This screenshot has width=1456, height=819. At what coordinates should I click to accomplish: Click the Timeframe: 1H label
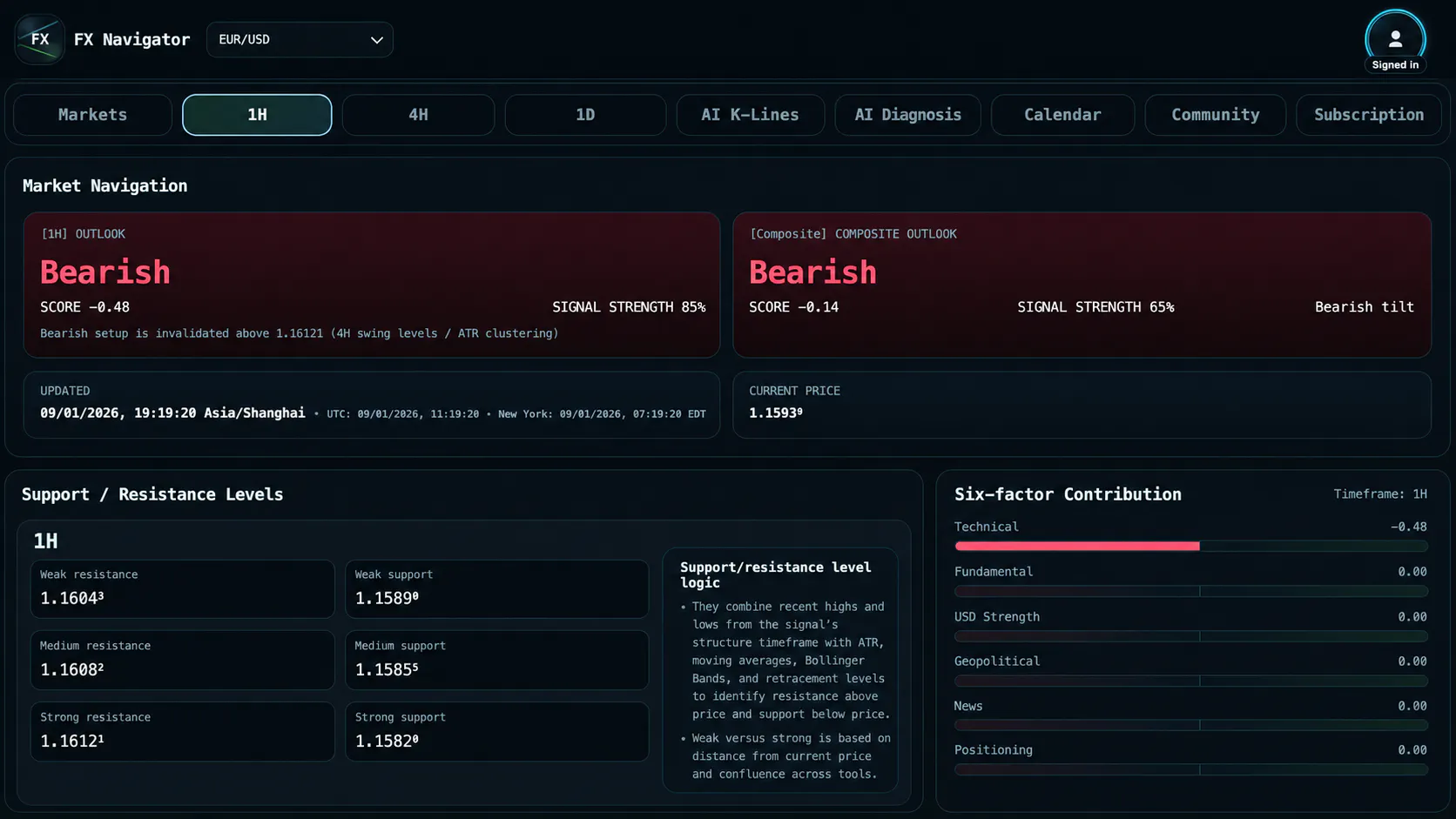click(x=1380, y=493)
